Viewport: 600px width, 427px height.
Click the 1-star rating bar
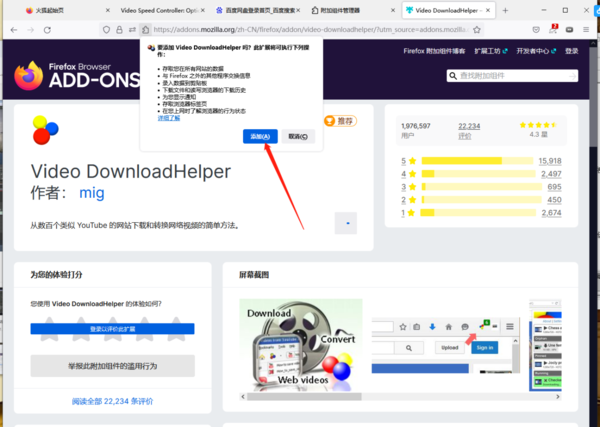(478, 213)
